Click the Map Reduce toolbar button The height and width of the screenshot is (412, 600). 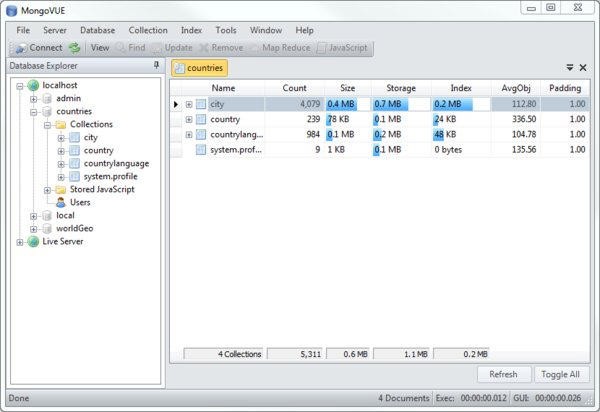pos(280,48)
